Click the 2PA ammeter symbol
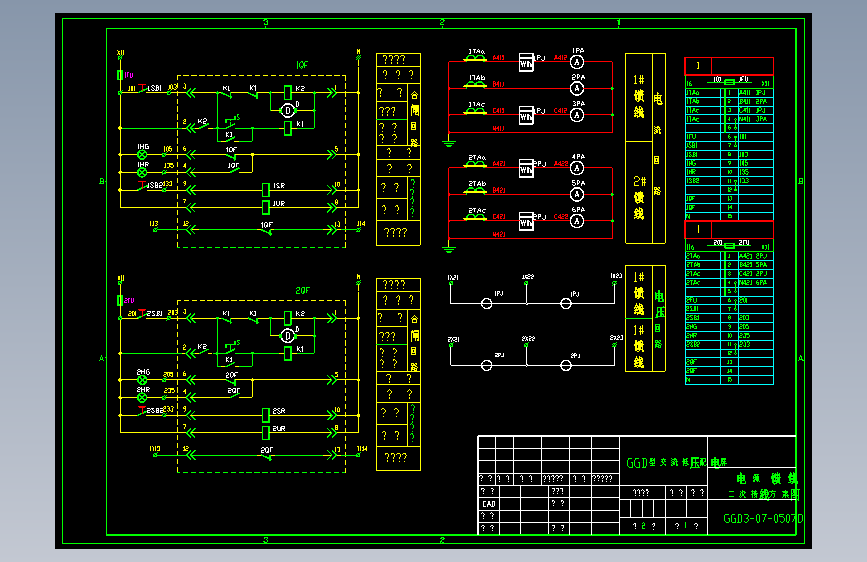 click(577, 89)
